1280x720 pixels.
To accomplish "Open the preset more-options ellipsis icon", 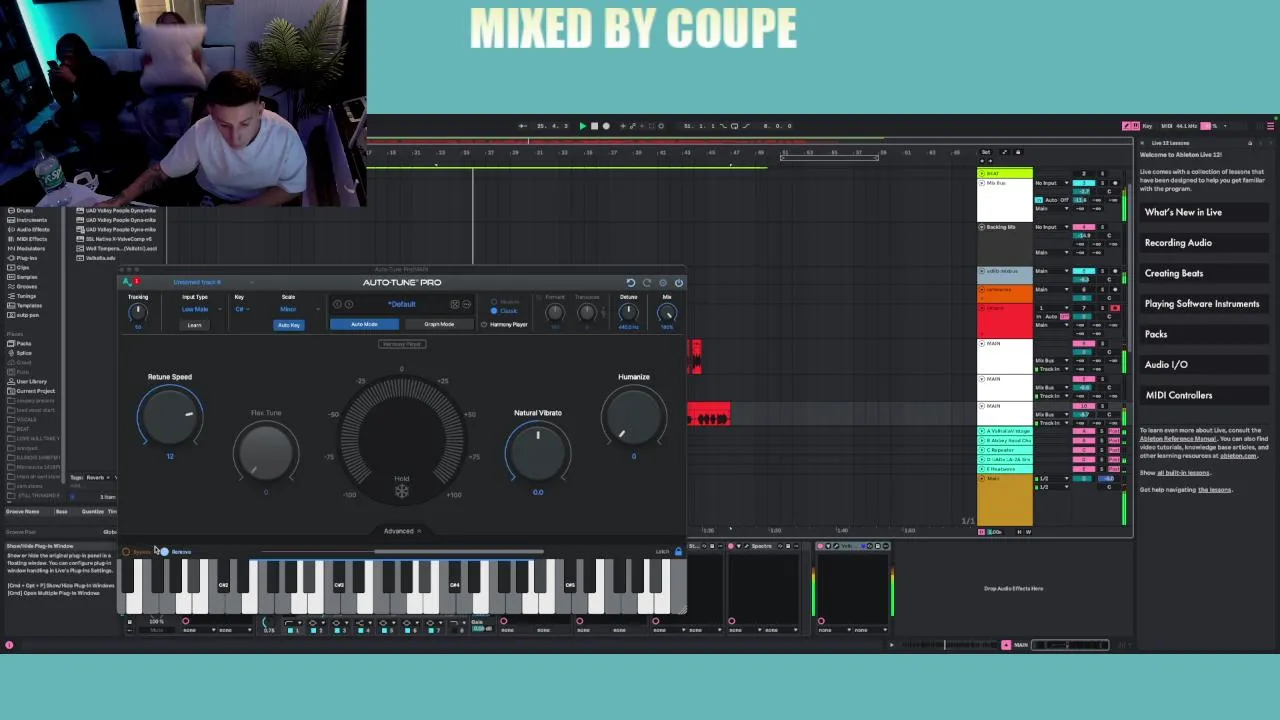I will (466, 304).
